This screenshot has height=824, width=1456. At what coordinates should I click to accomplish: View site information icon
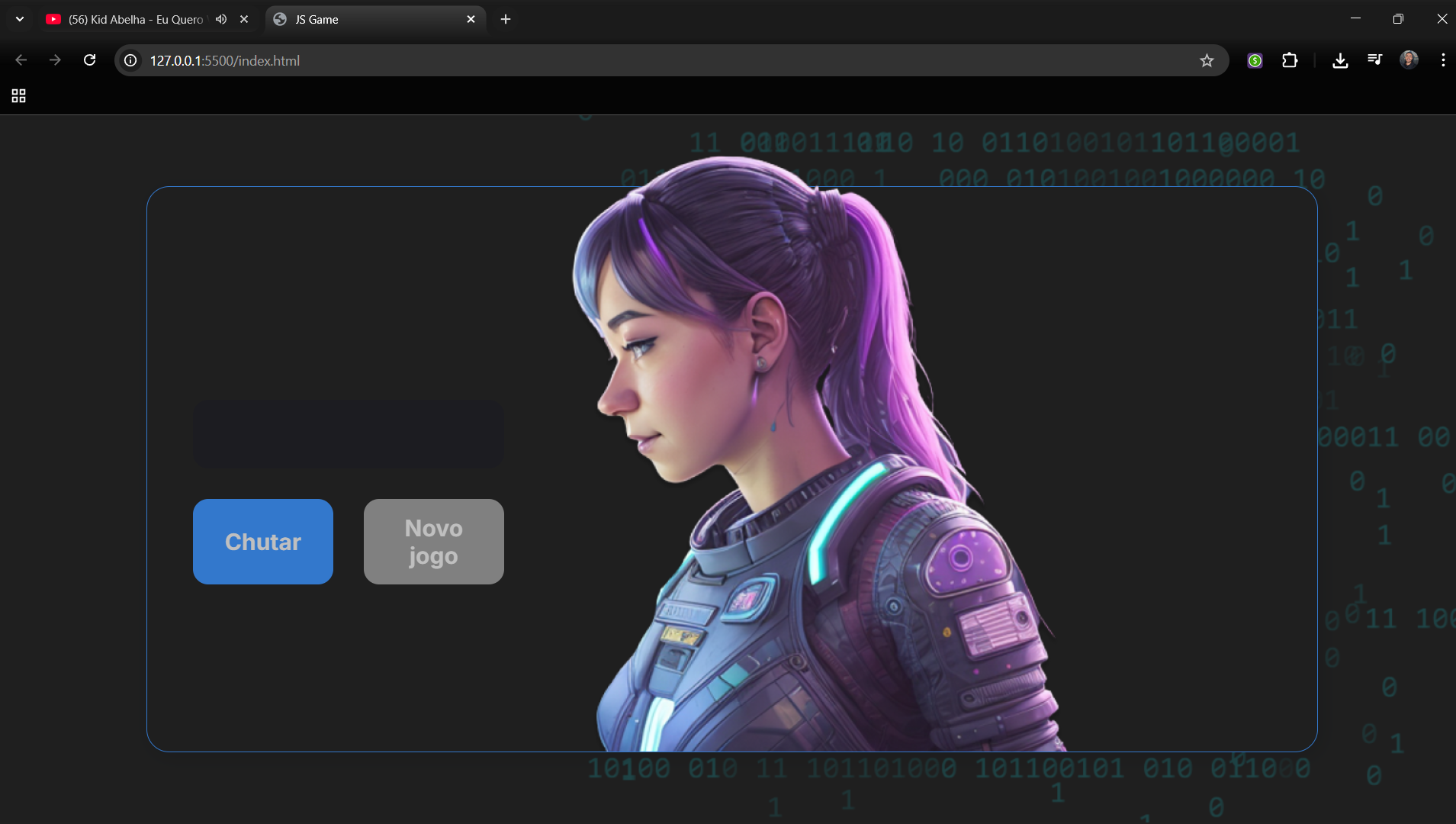pyautogui.click(x=131, y=60)
